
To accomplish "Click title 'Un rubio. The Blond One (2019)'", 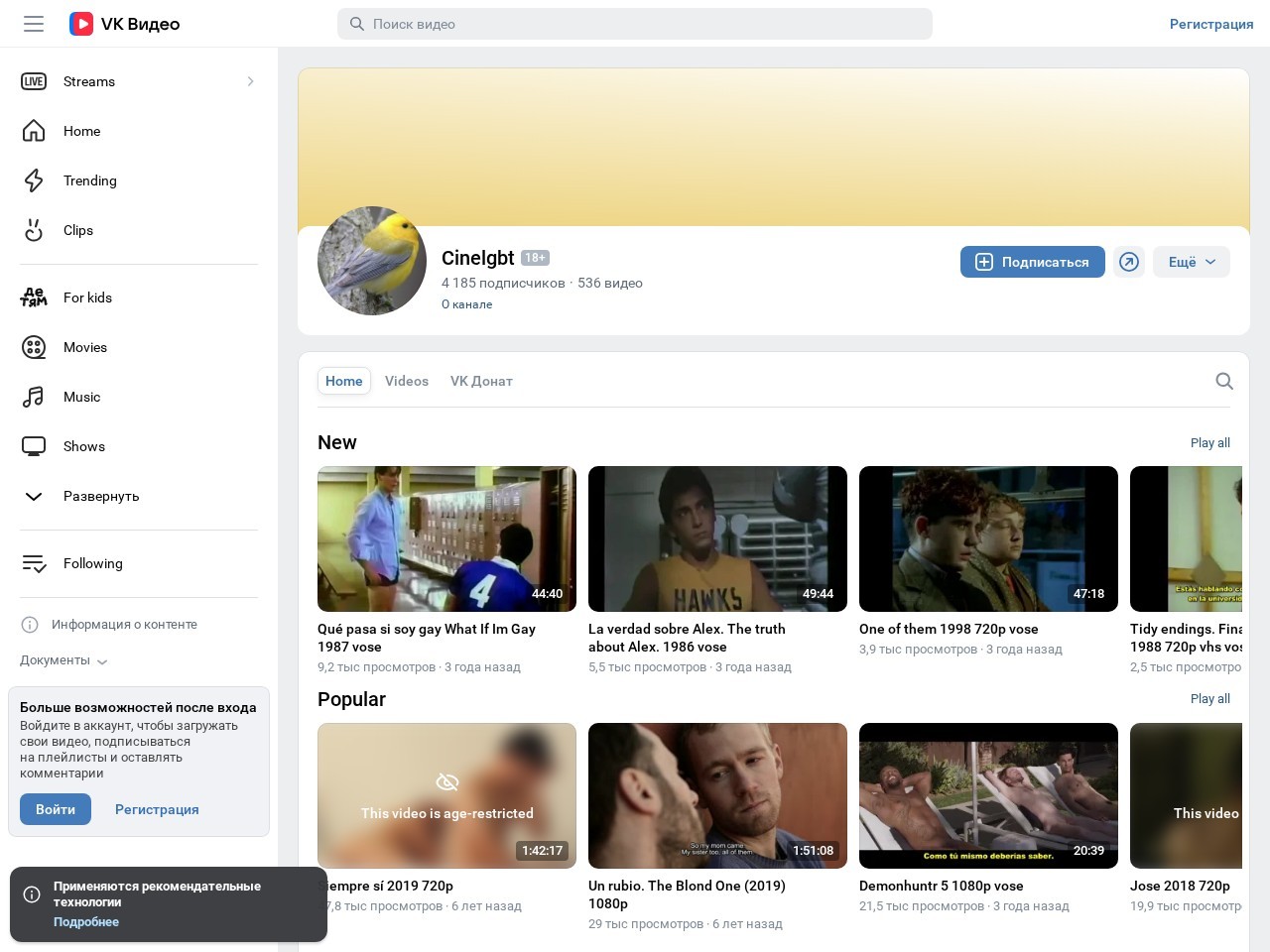I will (x=687, y=894).
